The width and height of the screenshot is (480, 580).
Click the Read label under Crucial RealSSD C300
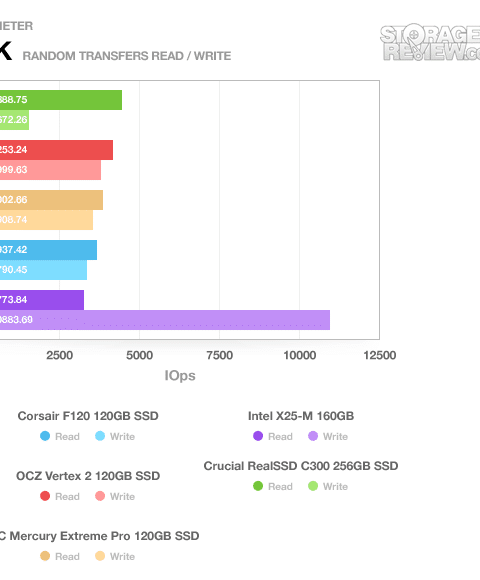280,486
